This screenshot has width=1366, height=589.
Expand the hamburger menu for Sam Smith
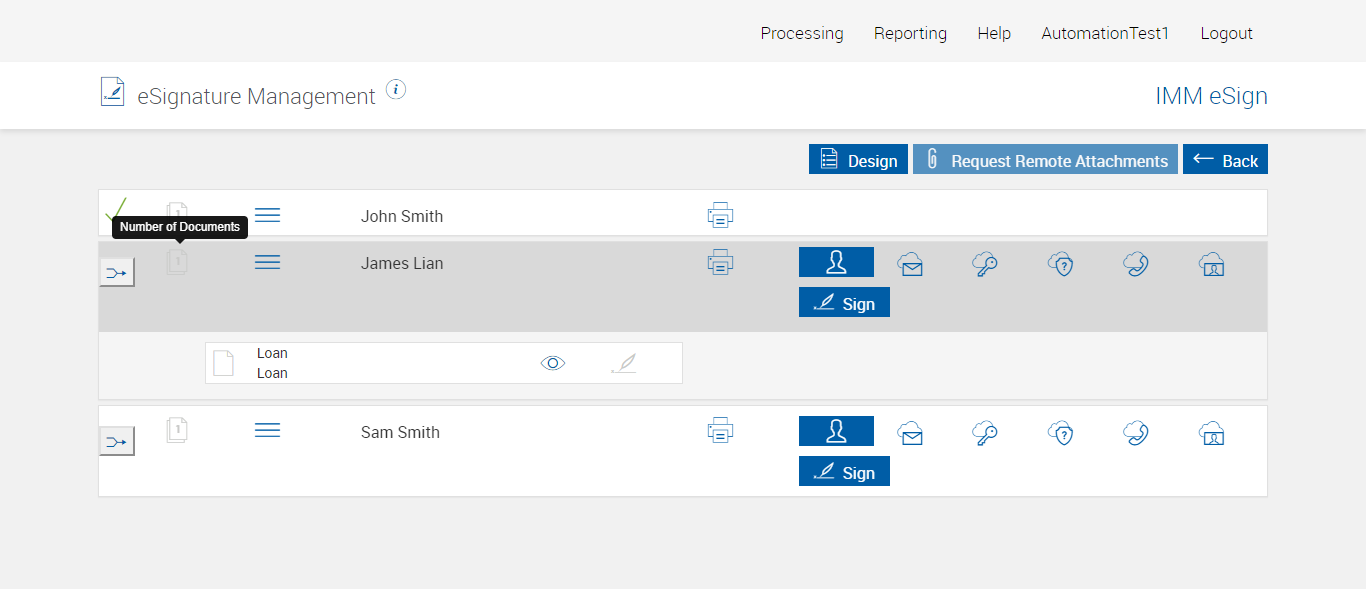coord(267,430)
